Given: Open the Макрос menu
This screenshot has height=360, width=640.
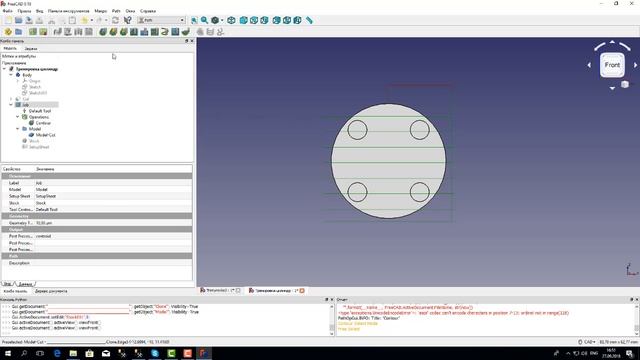Looking at the screenshot, I should pyautogui.click(x=100, y=11).
